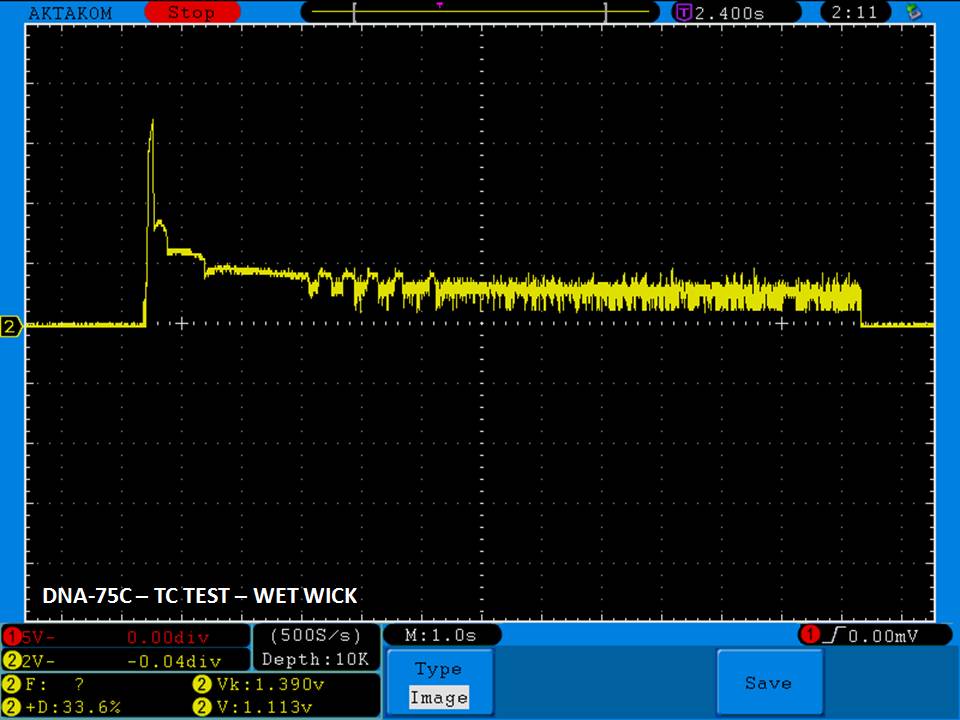Click the USB connection status icon
The width and height of the screenshot is (960, 720).
912,12
